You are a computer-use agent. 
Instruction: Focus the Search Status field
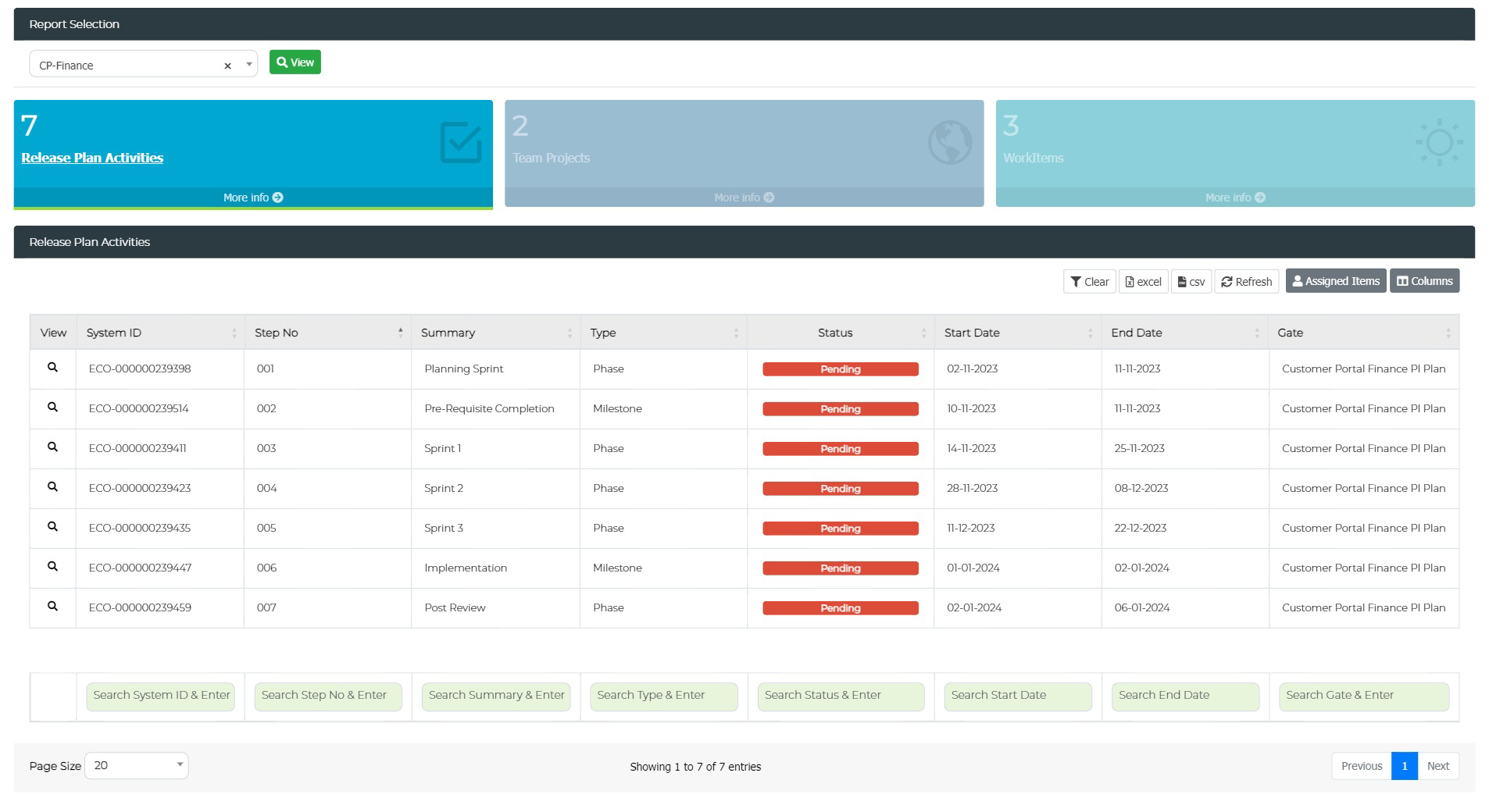(x=841, y=696)
